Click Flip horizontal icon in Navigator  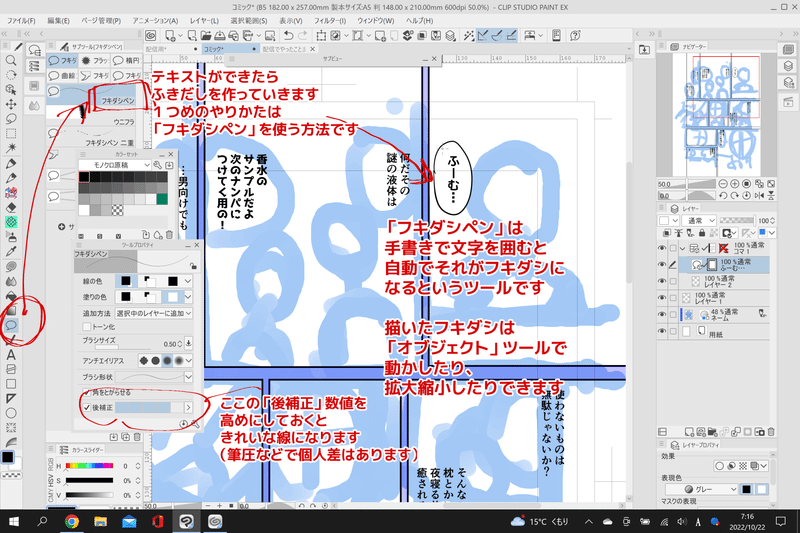click(759, 195)
